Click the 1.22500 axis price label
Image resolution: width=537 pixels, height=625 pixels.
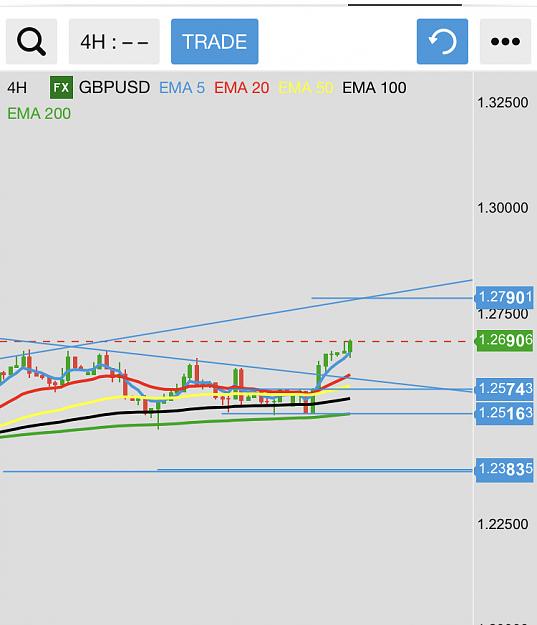[503, 524]
